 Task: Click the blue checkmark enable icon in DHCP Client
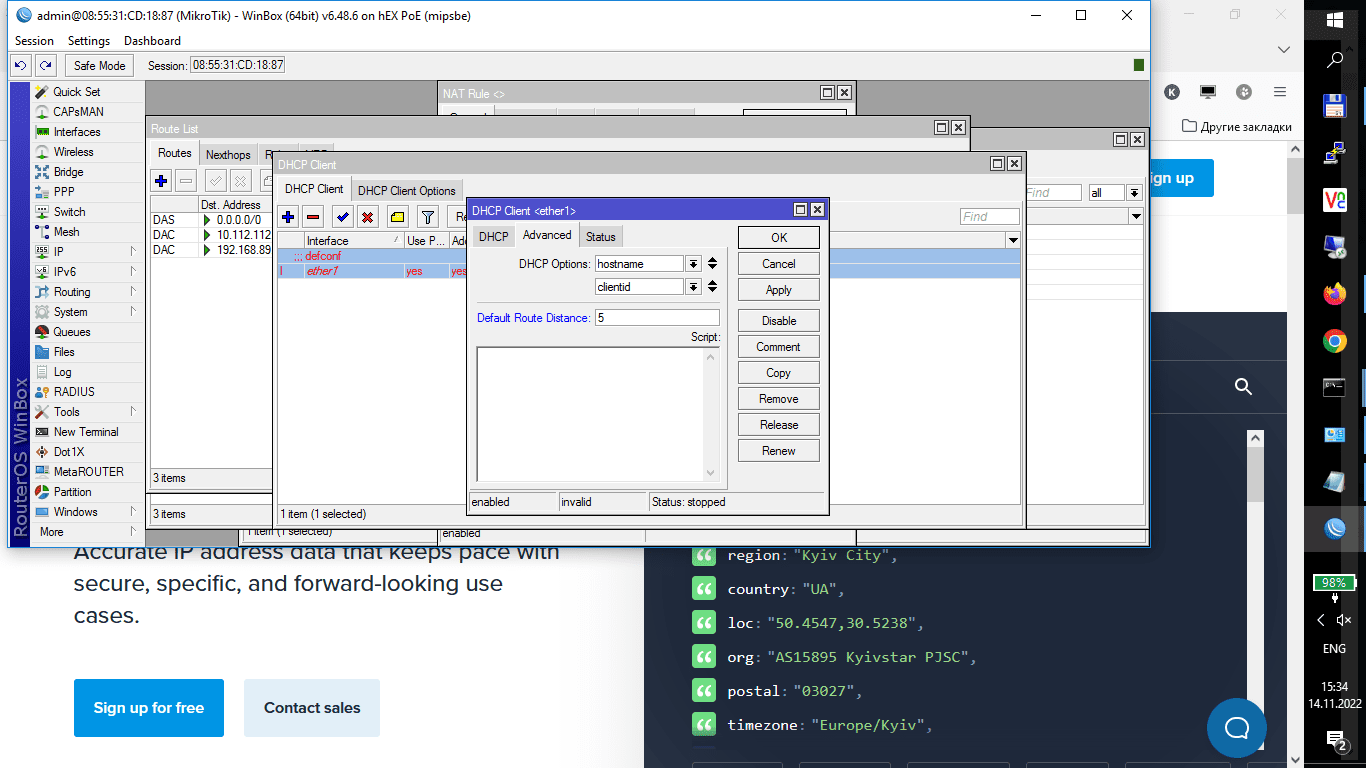click(343, 217)
